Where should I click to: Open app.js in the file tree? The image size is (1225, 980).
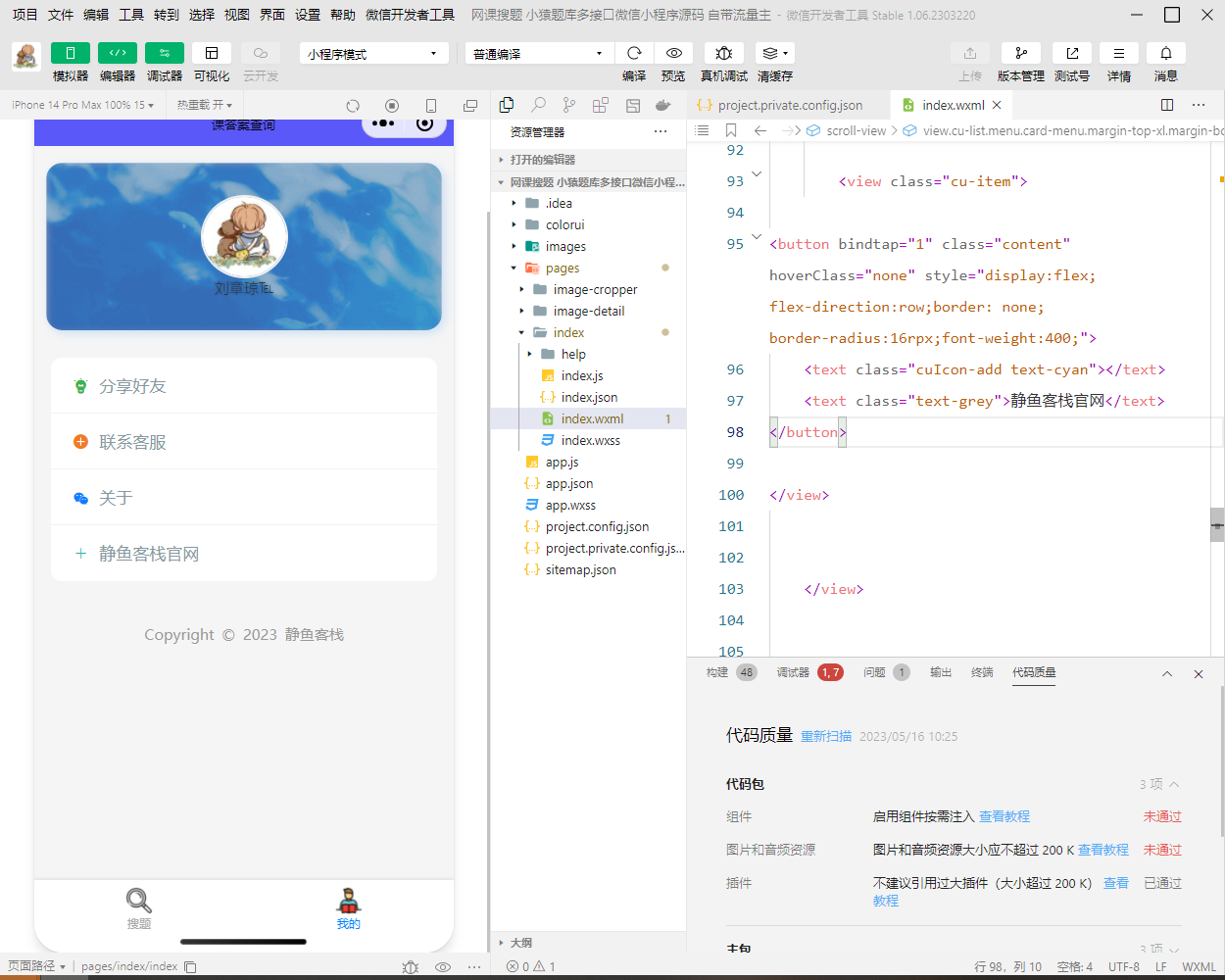[x=562, y=462]
